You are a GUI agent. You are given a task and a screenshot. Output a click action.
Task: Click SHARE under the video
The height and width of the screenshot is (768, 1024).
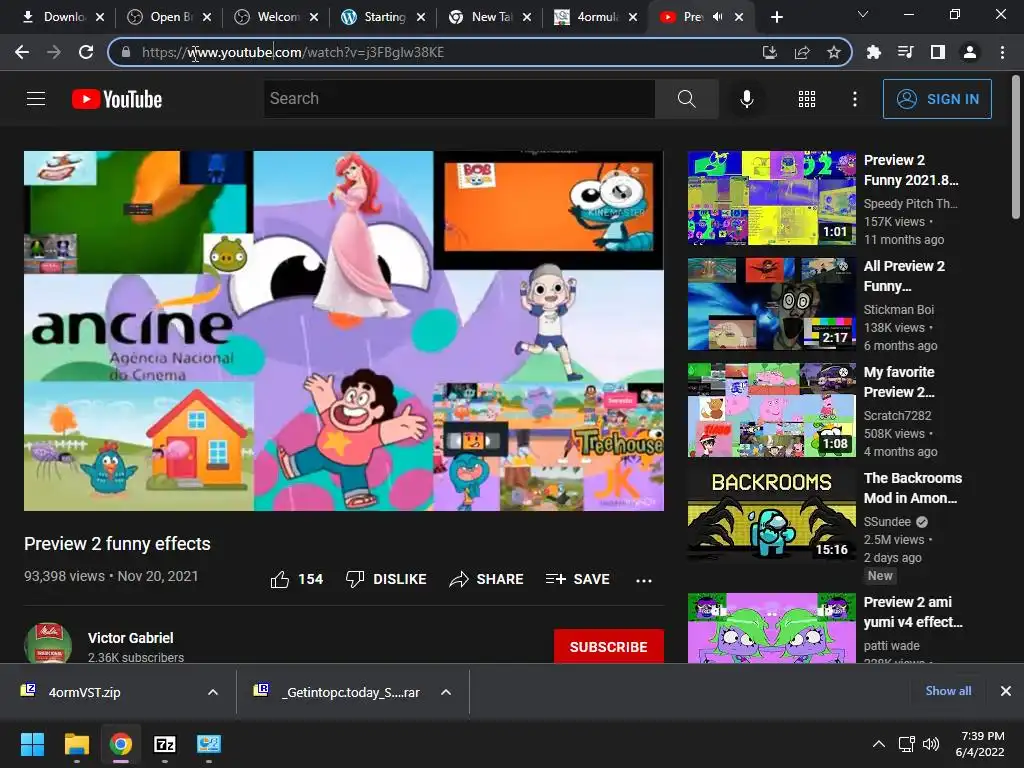tap(487, 579)
